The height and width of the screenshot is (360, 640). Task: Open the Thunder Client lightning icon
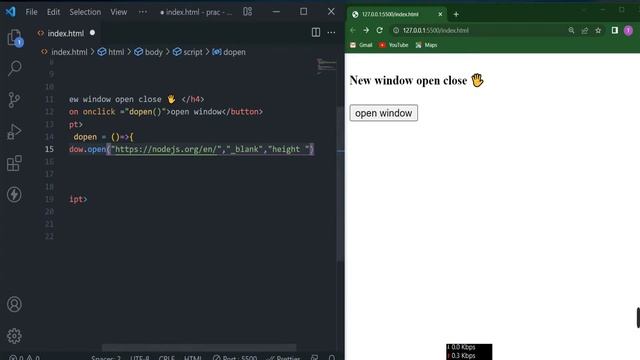click(14, 194)
